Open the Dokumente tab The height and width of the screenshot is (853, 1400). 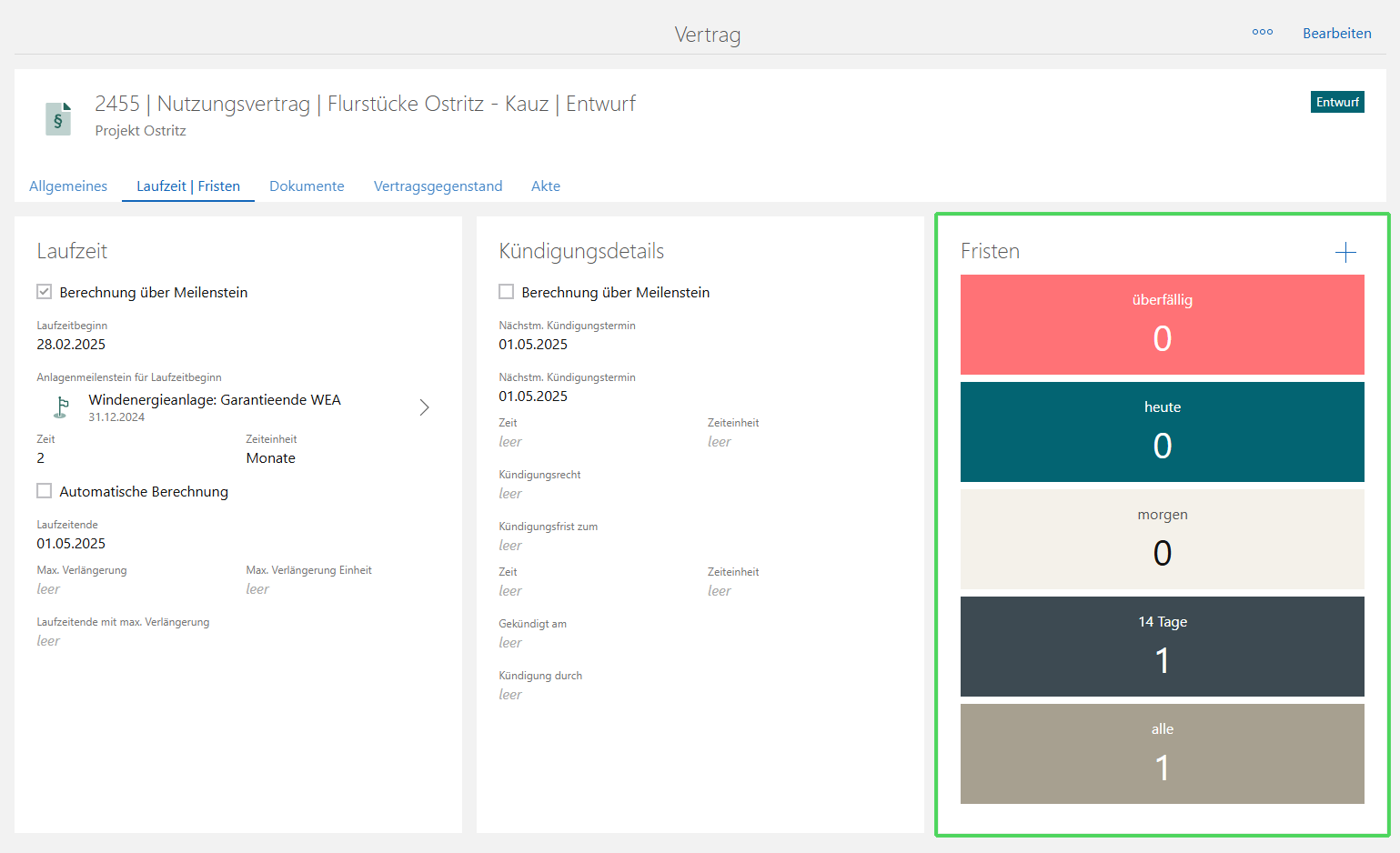pyautogui.click(x=307, y=186)
